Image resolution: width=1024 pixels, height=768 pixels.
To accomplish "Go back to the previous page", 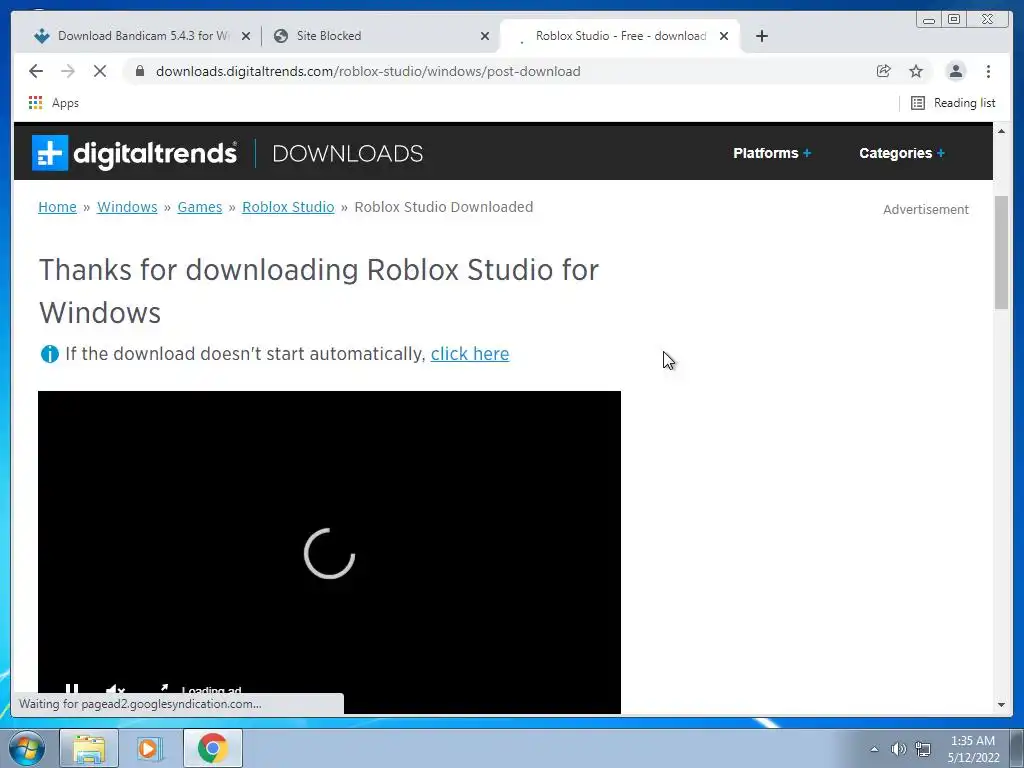I will point(36,71).
